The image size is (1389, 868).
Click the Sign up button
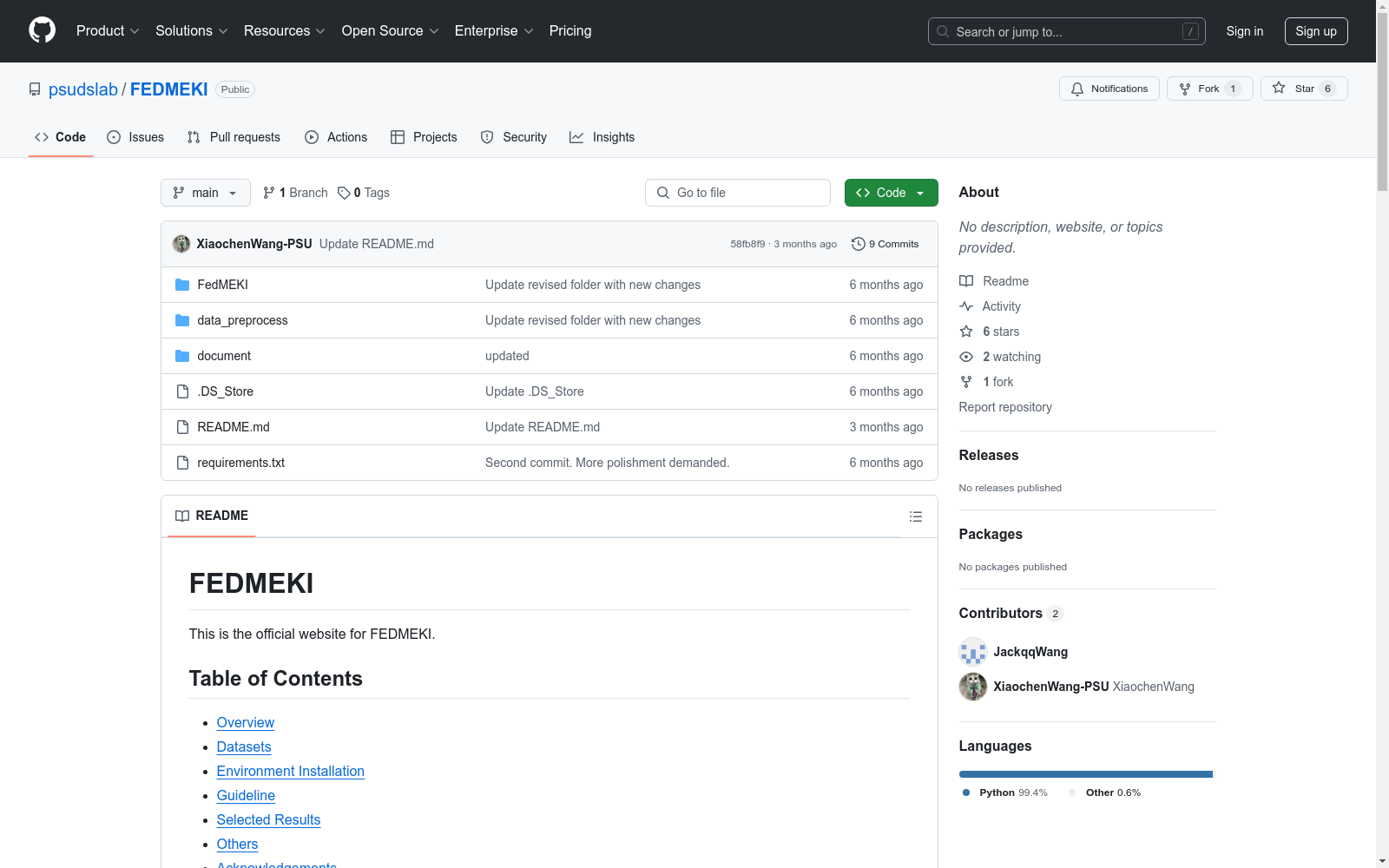[x=1316, y=31]
